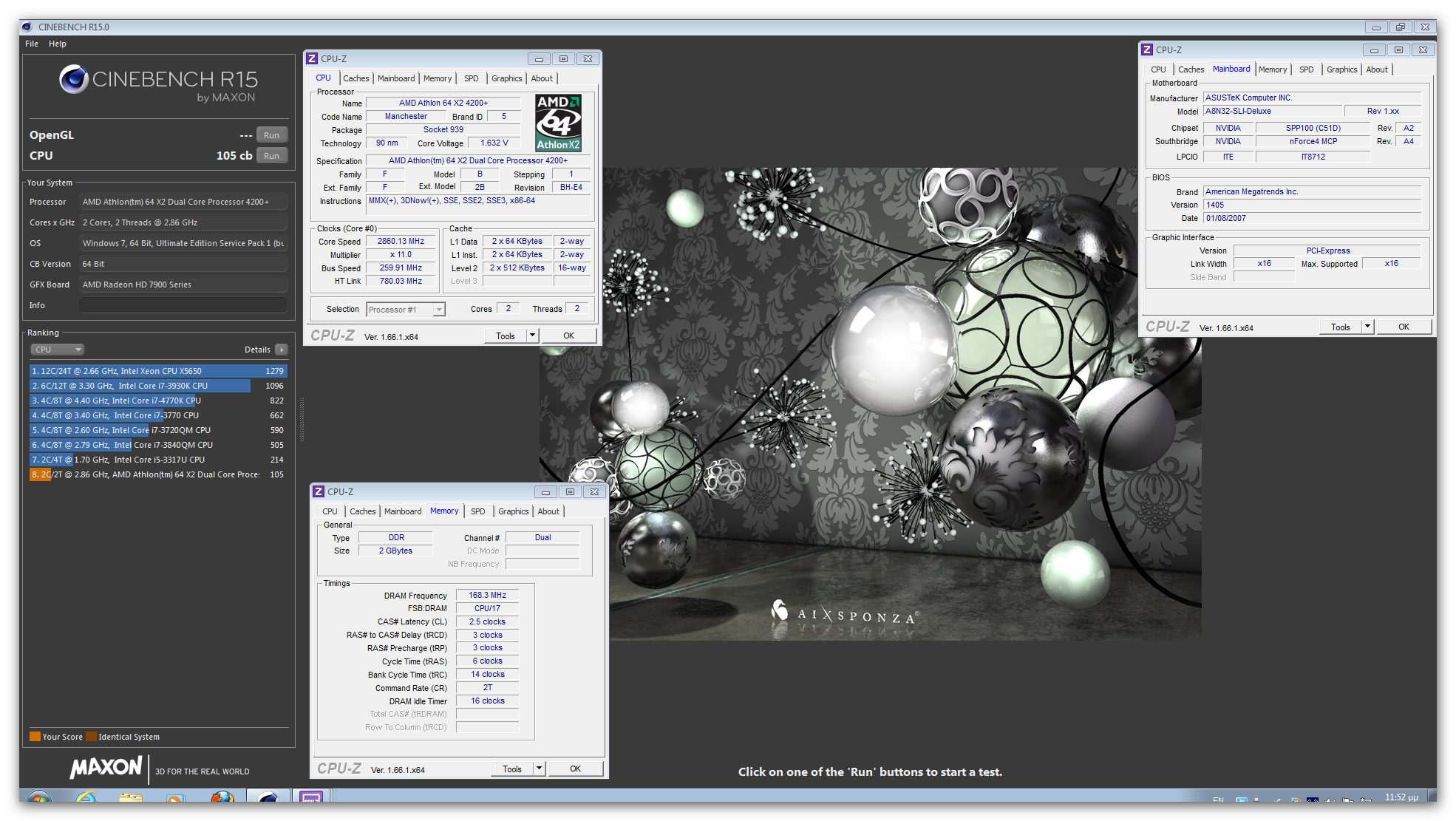The image size is (1456, 821).
Task: Switch to Caches tab in Memory window
Action: coord(362,511)
